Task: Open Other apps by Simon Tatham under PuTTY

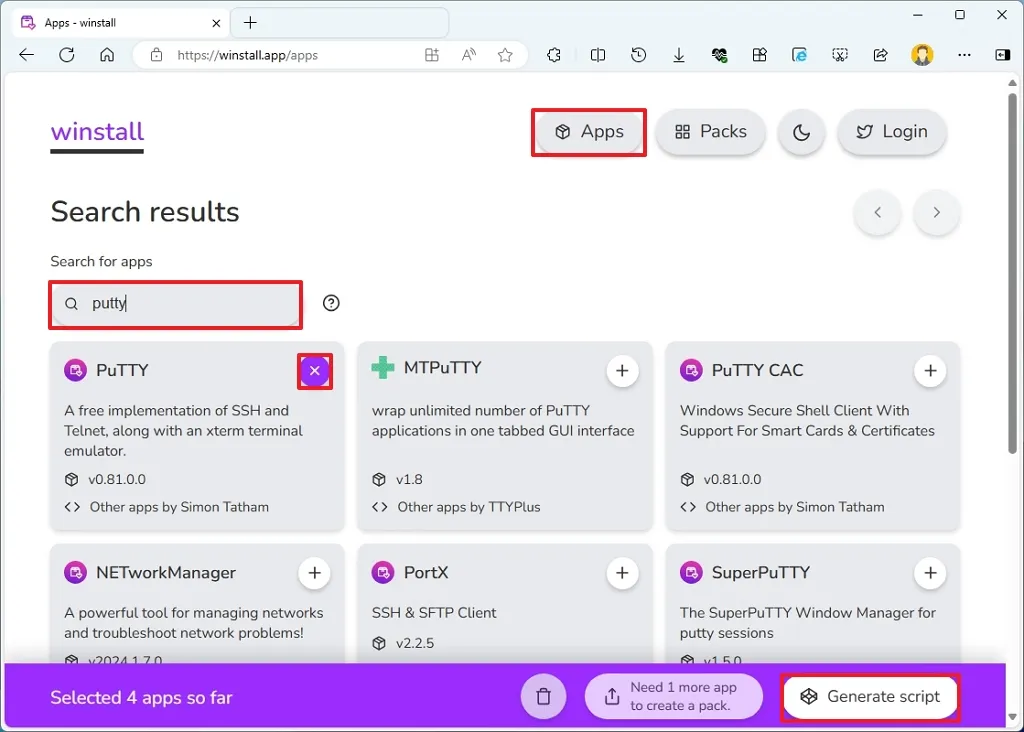Action: pos(179,507)
